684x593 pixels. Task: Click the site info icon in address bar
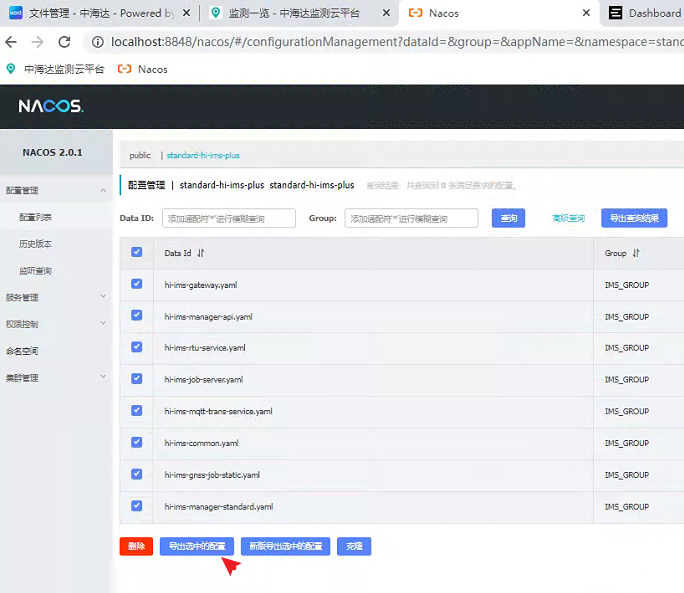coord(98,42)
